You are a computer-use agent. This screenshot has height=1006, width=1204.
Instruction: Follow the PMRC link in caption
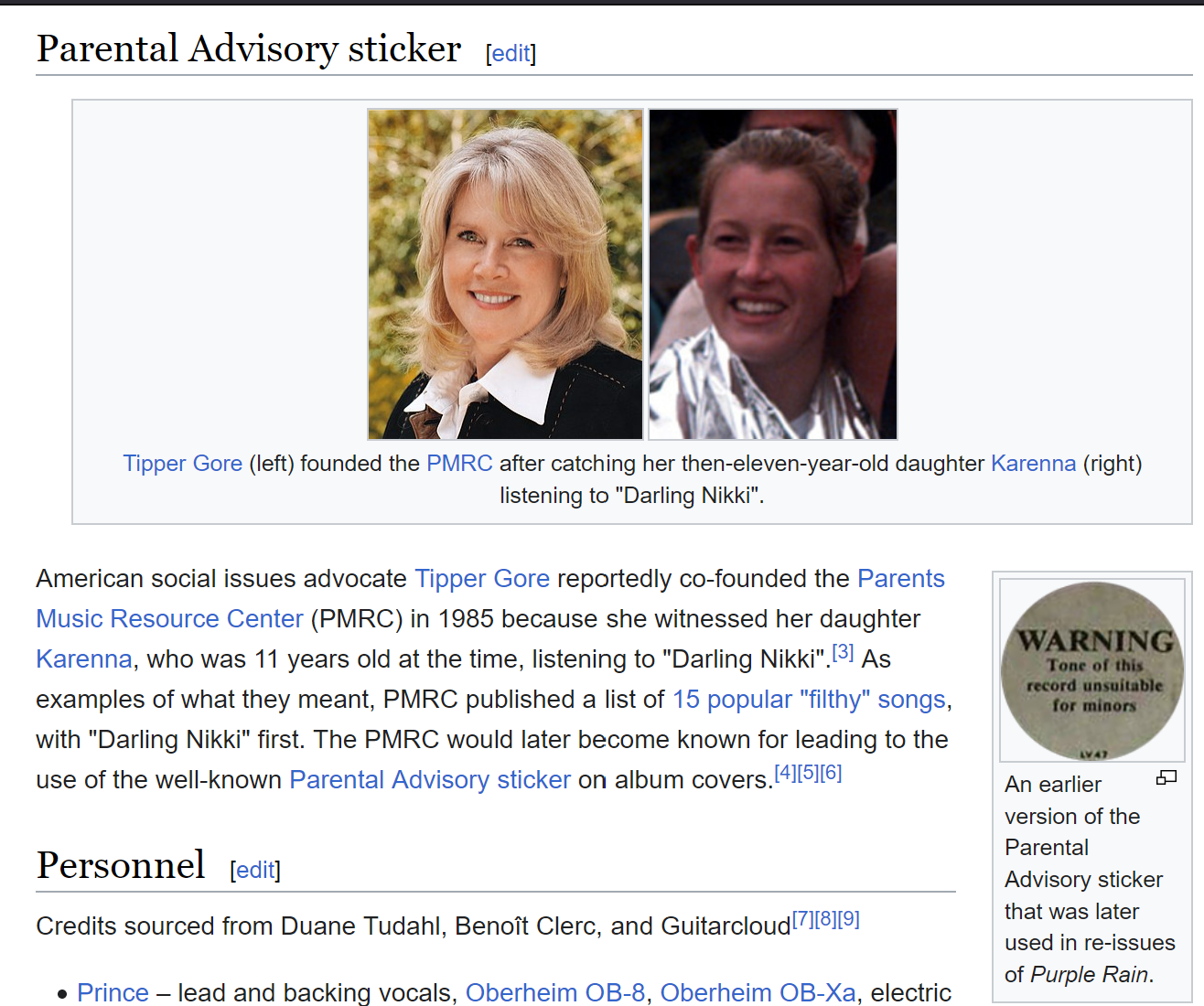[459, 464]
